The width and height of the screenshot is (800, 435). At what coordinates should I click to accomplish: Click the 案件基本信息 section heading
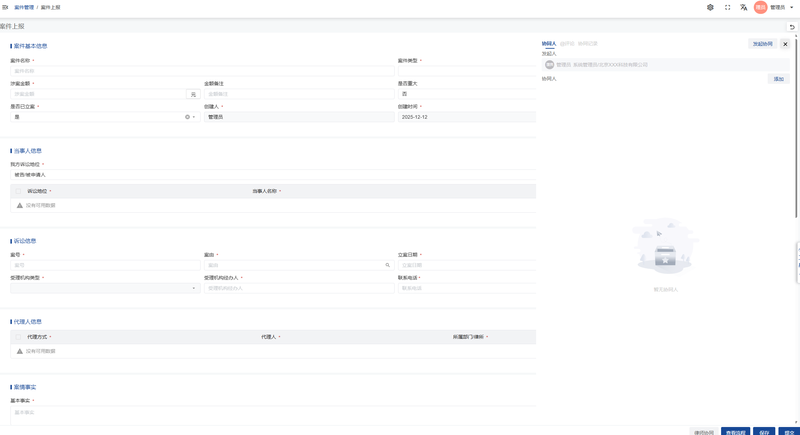click(30, 46)
